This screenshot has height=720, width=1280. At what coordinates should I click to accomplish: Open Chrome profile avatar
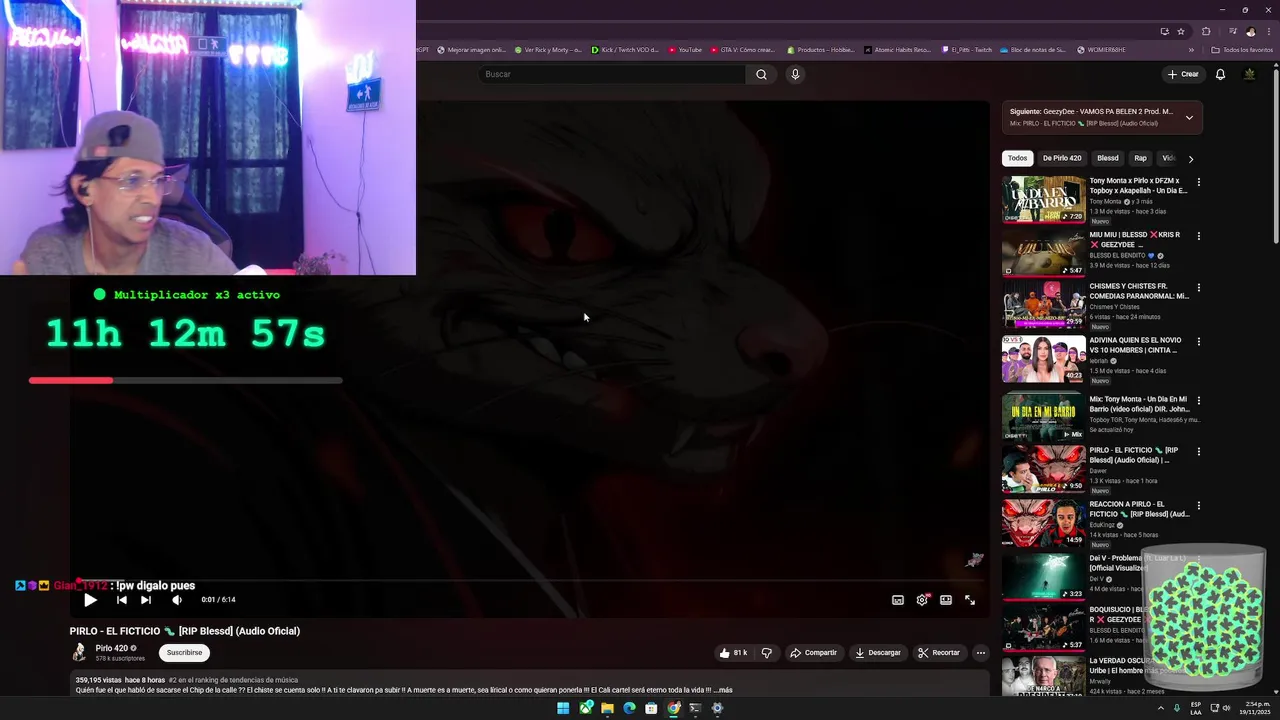(x=1250, y=31)
